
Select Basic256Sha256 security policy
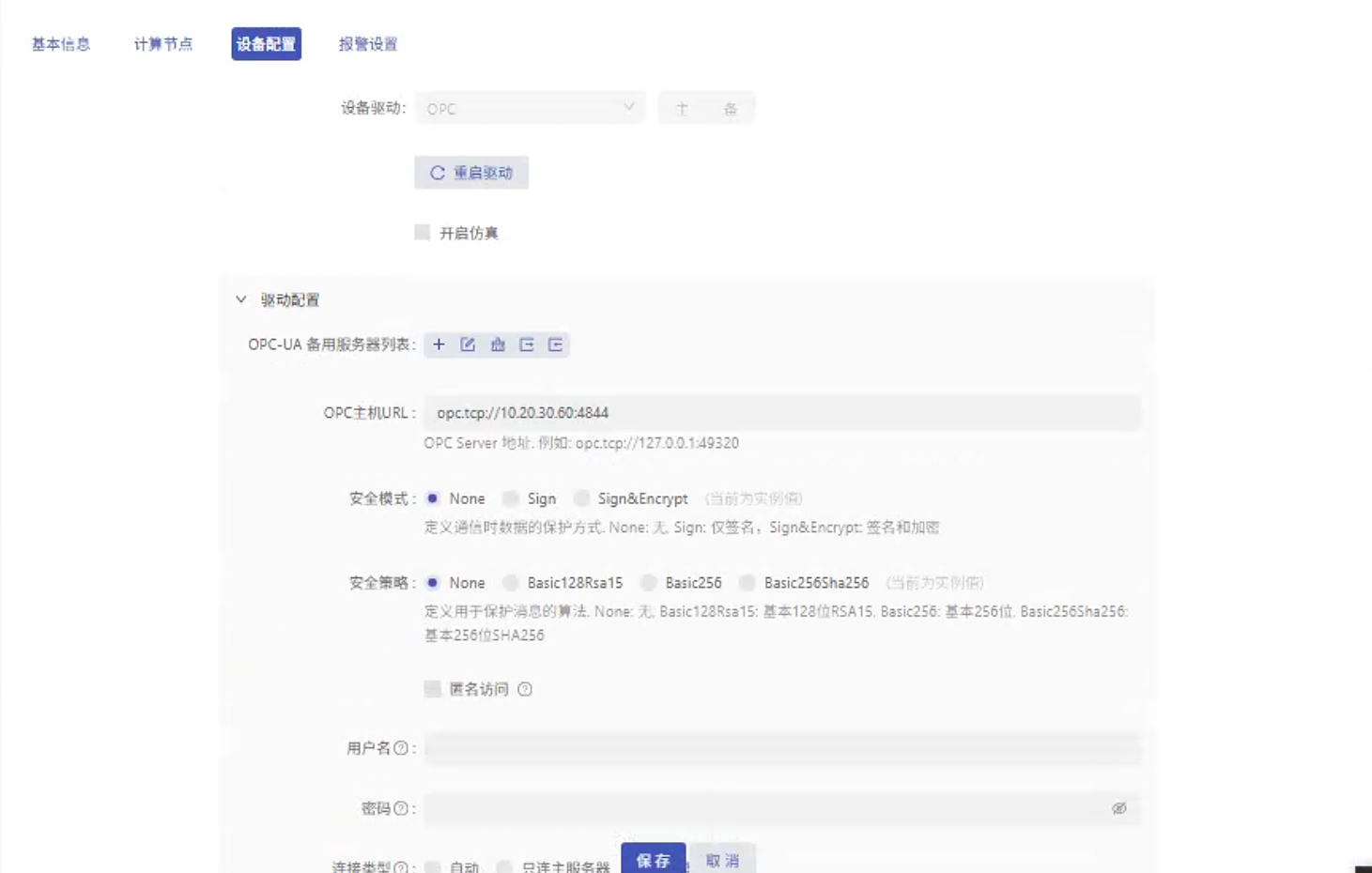point(748,583)
